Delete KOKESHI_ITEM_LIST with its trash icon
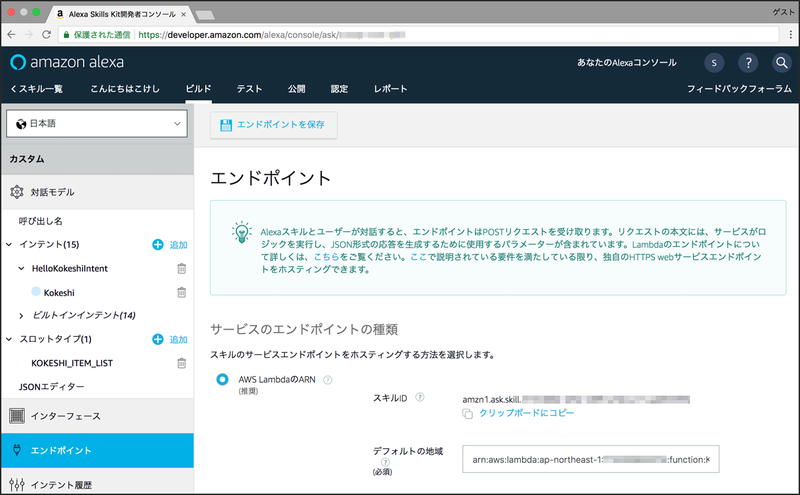The image size is (800, 495). (182, 363)
